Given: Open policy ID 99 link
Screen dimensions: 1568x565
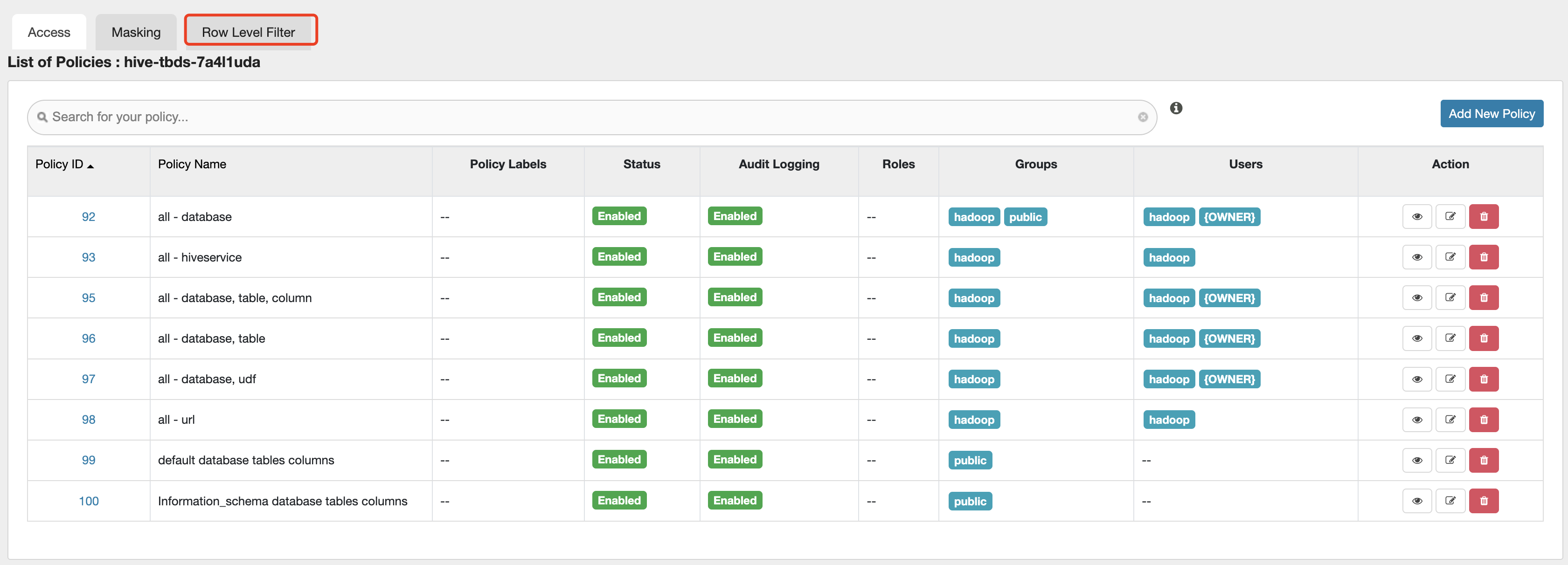Looking at the screenshot, I should coord(88,461).
